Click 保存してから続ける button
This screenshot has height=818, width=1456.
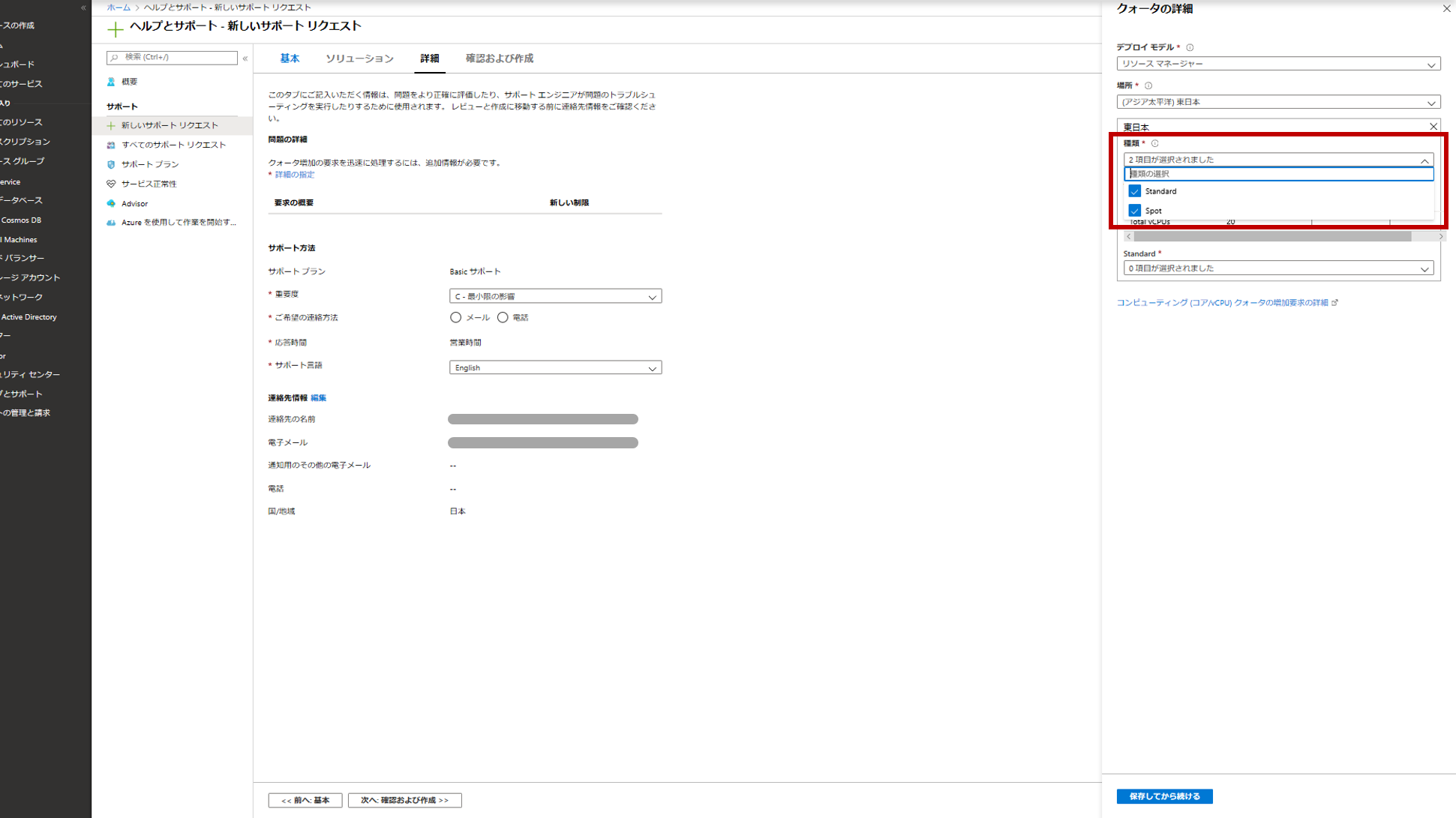click(x=1164, y=796)
